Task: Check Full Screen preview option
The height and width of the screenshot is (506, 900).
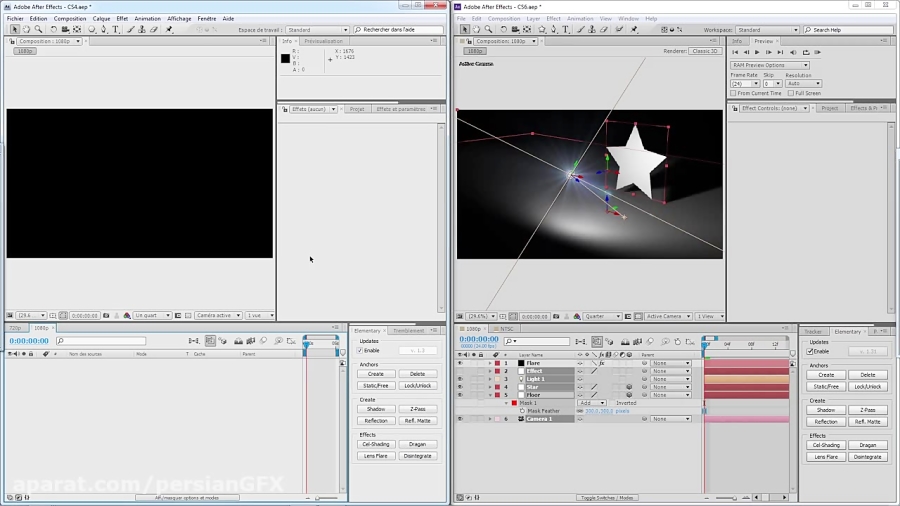Action: (x=791, y=93)
